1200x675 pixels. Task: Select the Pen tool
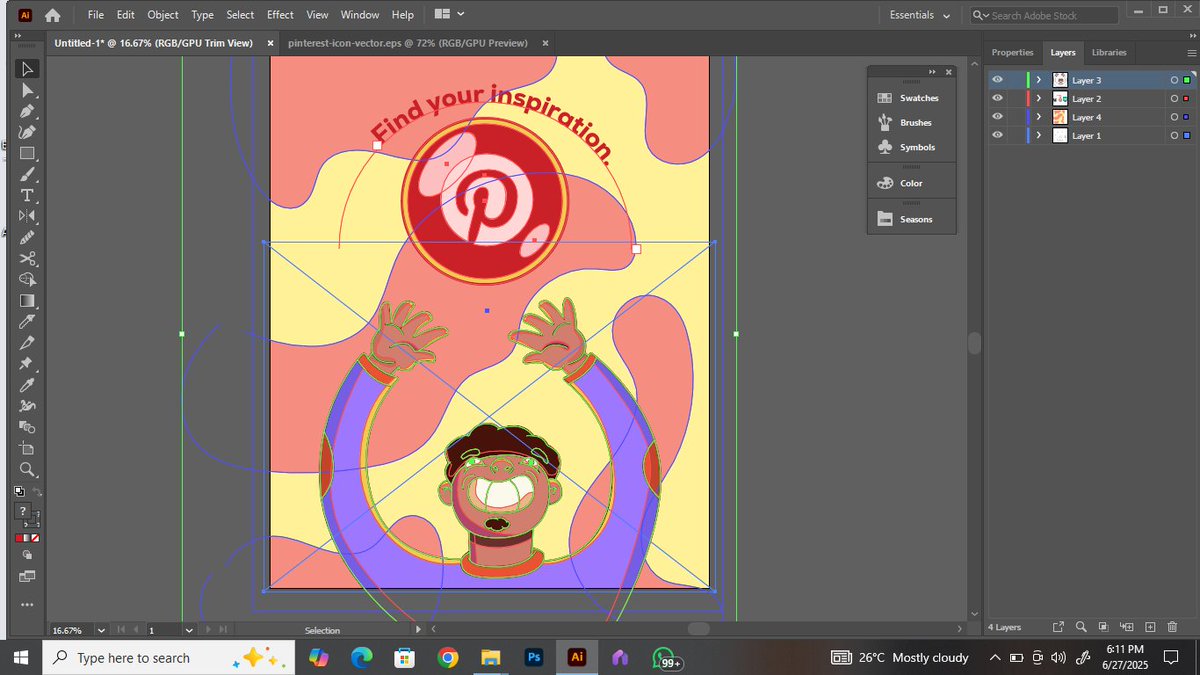[x=27, y=111]
